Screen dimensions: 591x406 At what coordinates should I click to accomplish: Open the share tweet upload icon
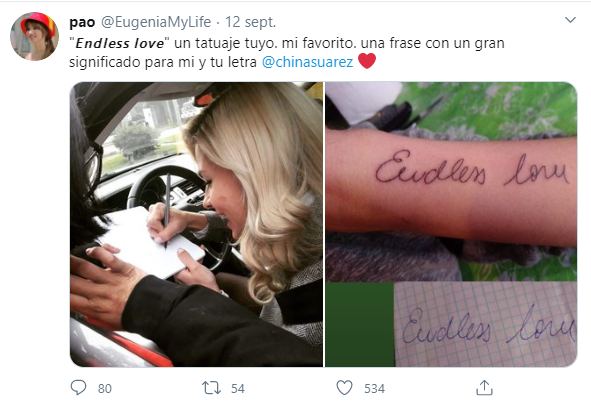(x=484, y=388)
